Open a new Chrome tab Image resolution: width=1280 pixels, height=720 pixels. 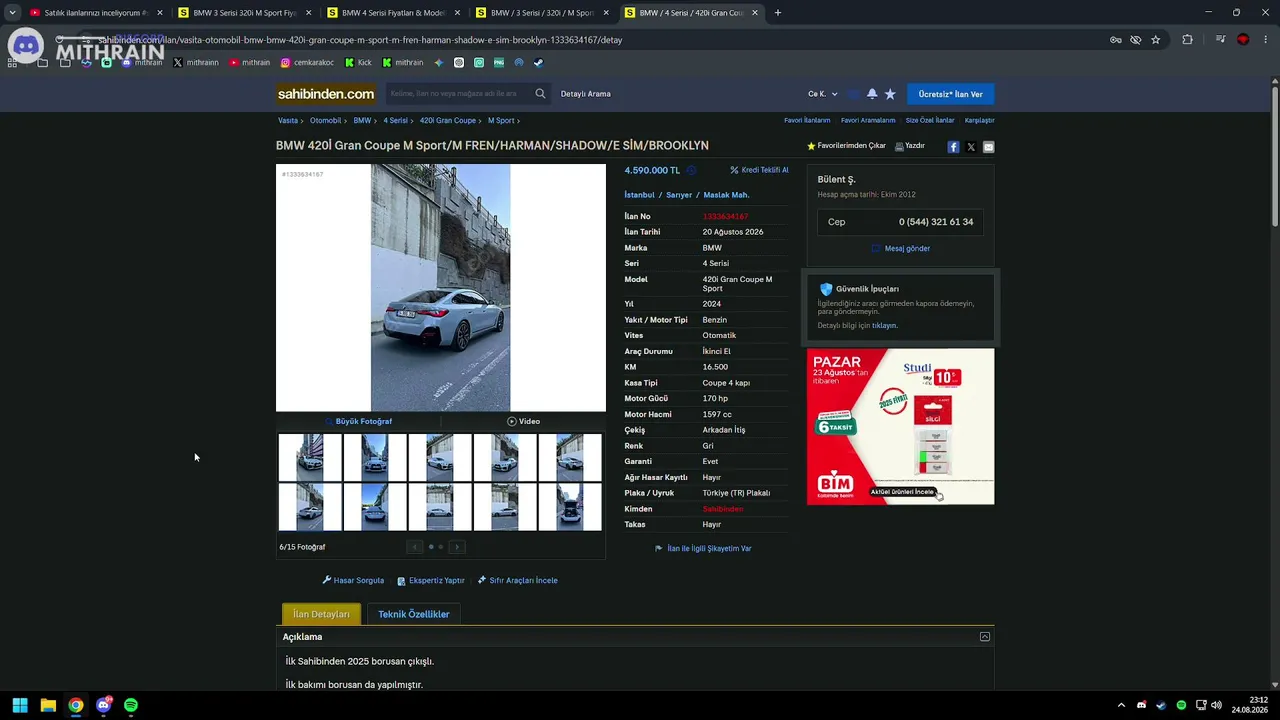point(778,13)
